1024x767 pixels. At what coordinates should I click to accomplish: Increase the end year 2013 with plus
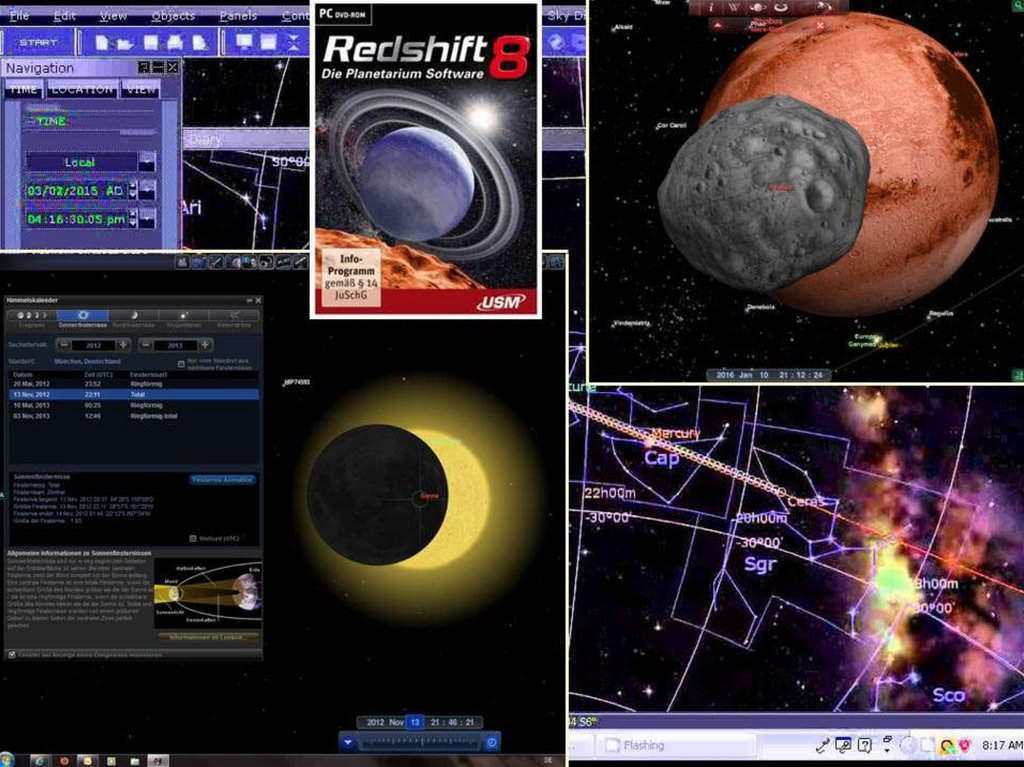point(205,344)
